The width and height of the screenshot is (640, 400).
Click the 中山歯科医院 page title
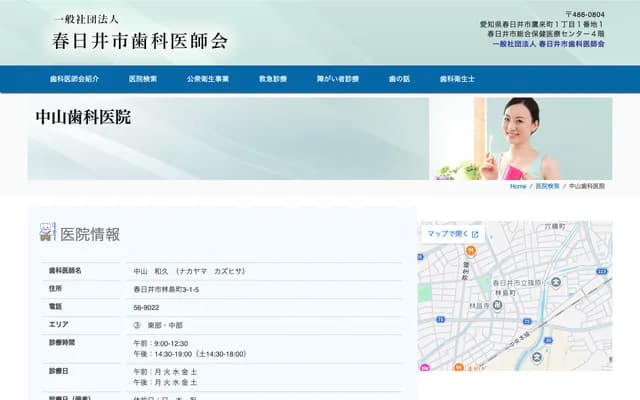(x=84, y=117)
